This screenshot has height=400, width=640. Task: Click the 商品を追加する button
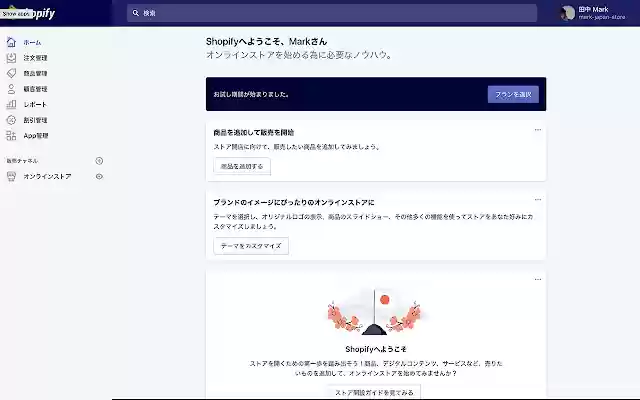tap(242, 166)
